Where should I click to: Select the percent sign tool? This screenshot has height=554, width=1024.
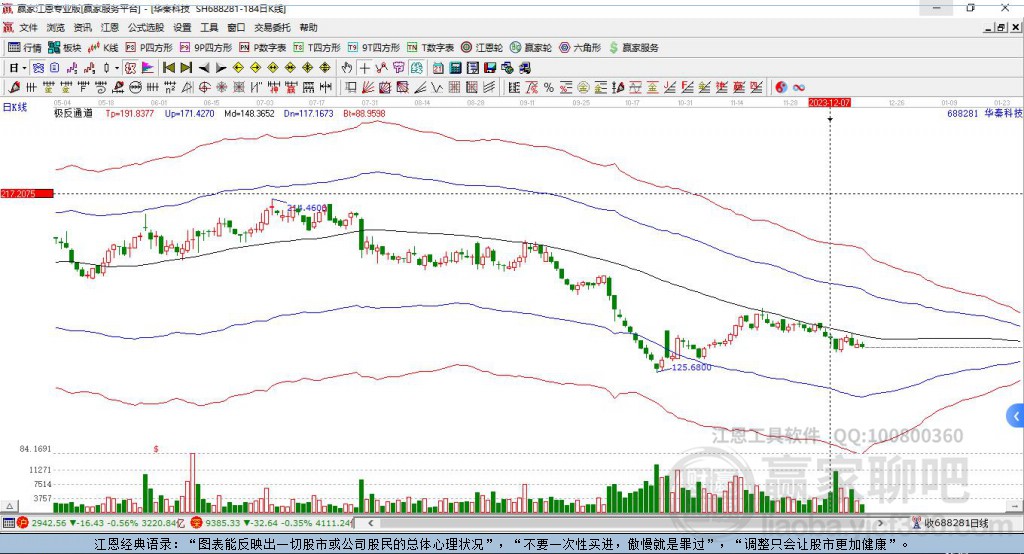549,88
